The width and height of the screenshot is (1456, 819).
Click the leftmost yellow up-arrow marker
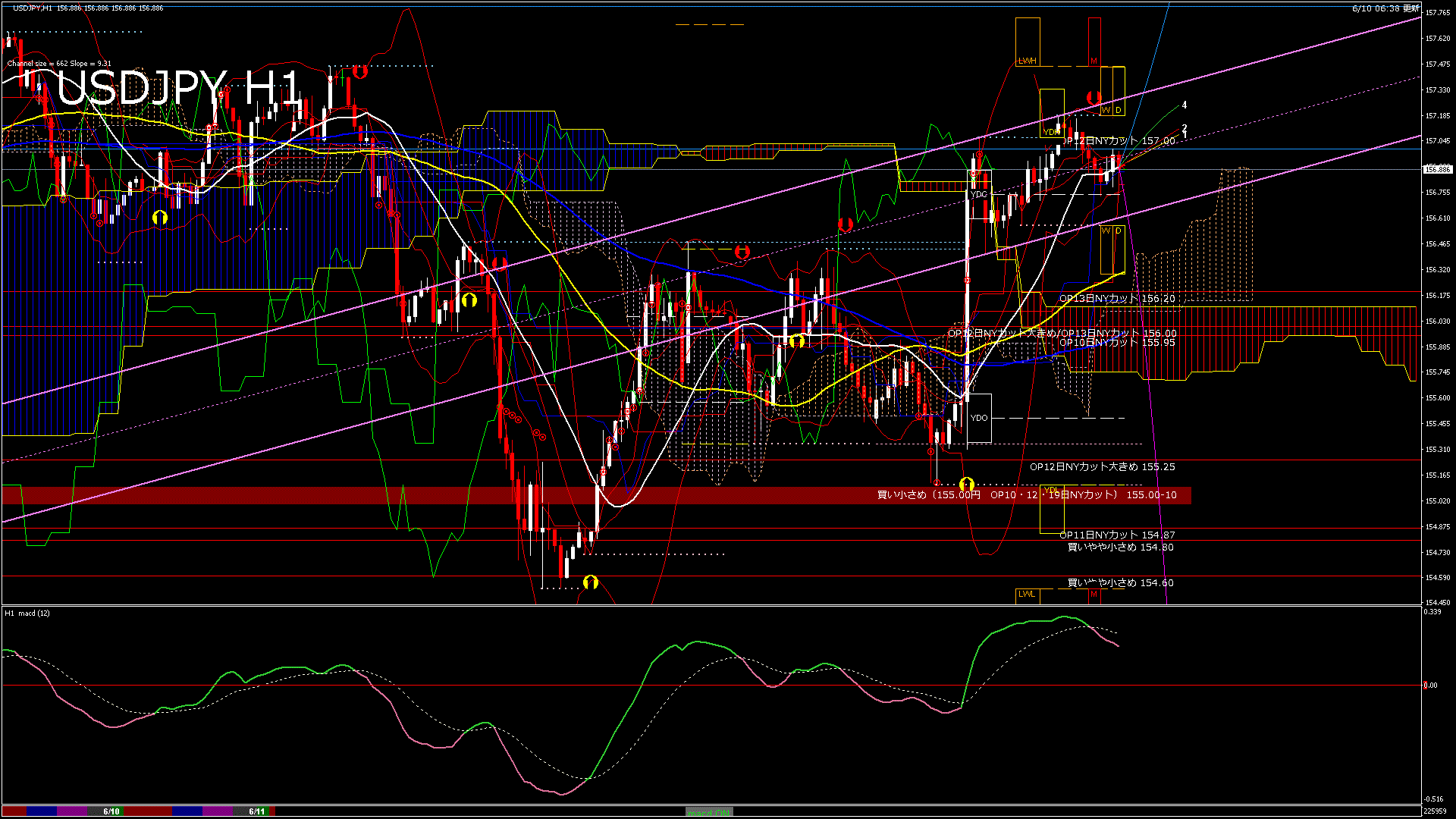(159, 218)
